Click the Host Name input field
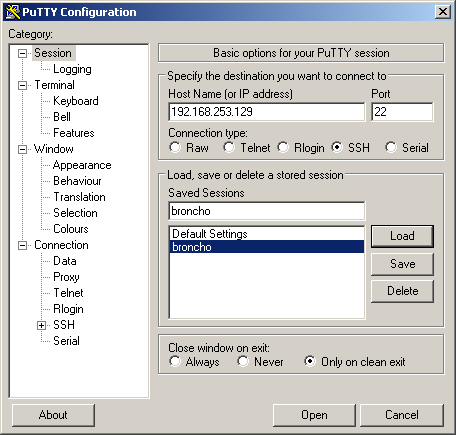 tap(267, 112)
